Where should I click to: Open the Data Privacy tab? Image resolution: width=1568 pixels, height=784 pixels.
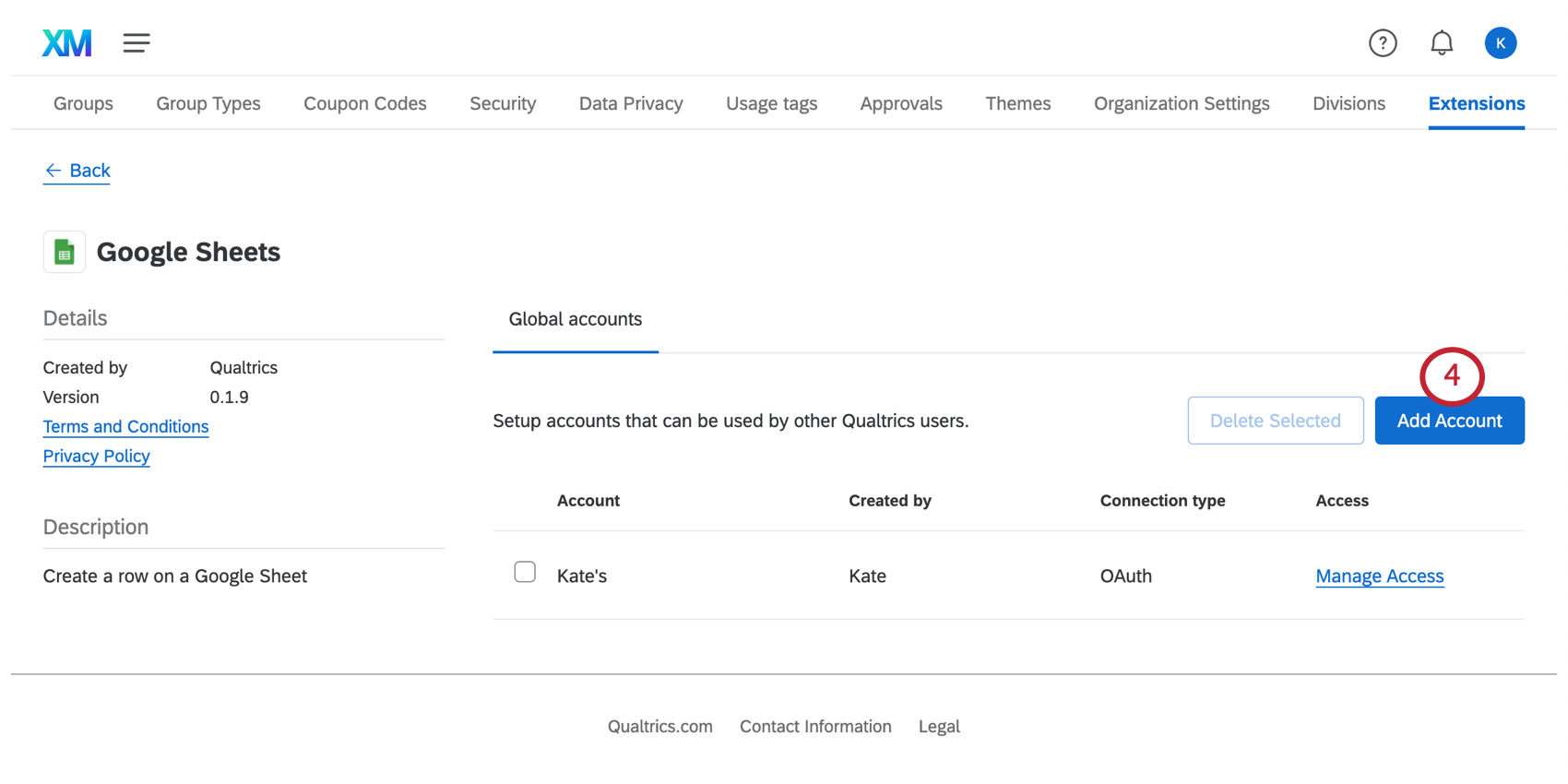pyautogui.click(x=631, y=104)
